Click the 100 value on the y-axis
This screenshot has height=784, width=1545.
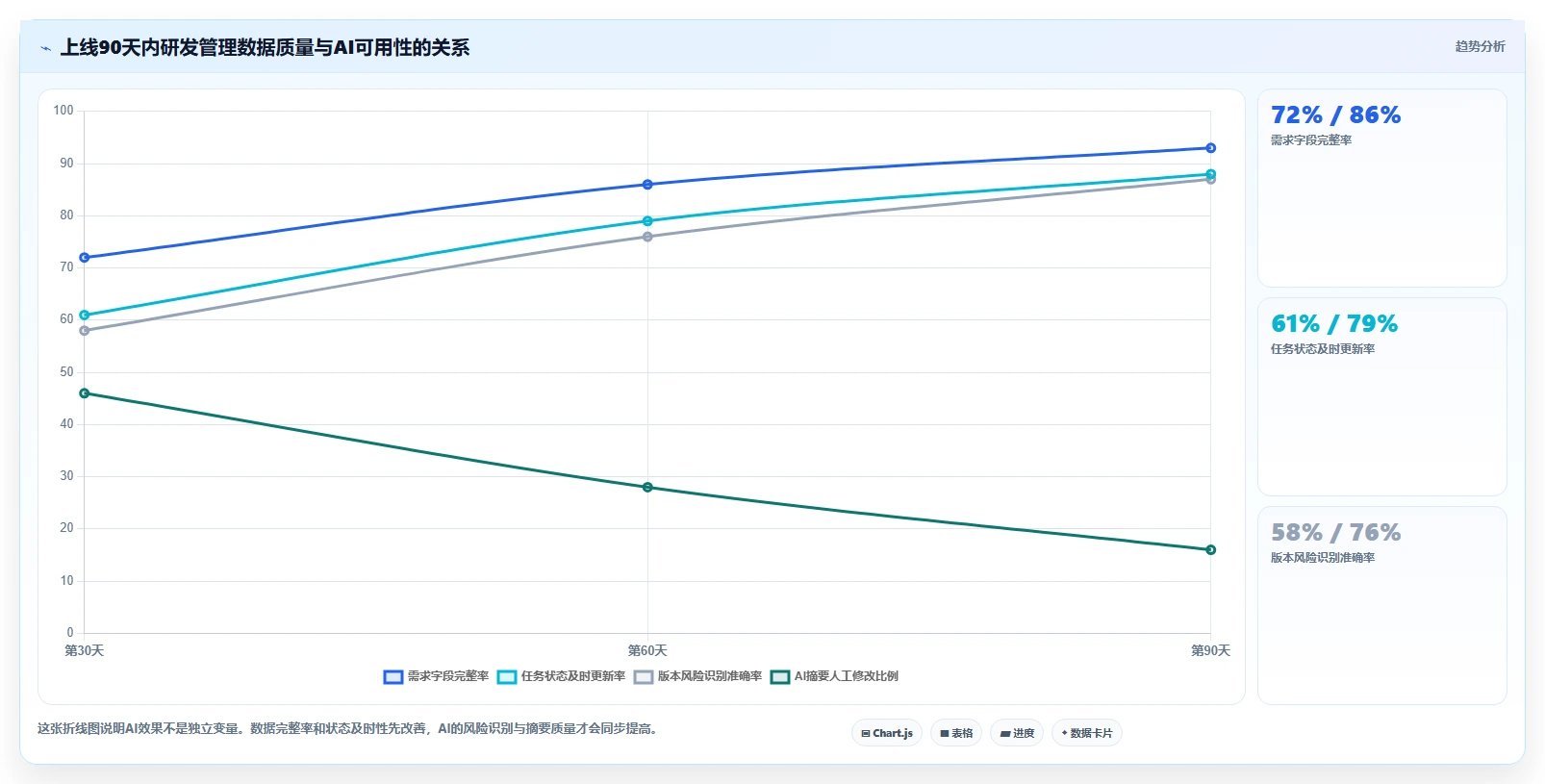(63, 111)
